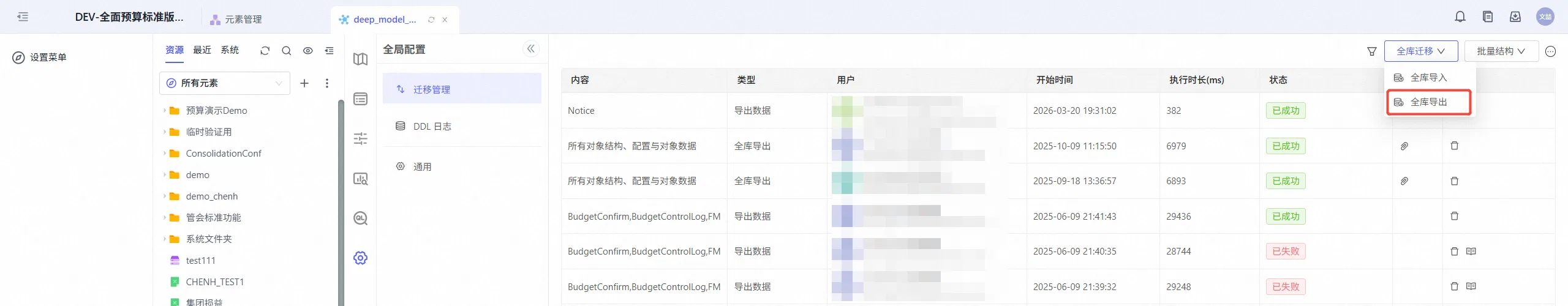Expand the demo_chenh folder
Viewport: 1568px width, 306px height.
tap(164, 196)
